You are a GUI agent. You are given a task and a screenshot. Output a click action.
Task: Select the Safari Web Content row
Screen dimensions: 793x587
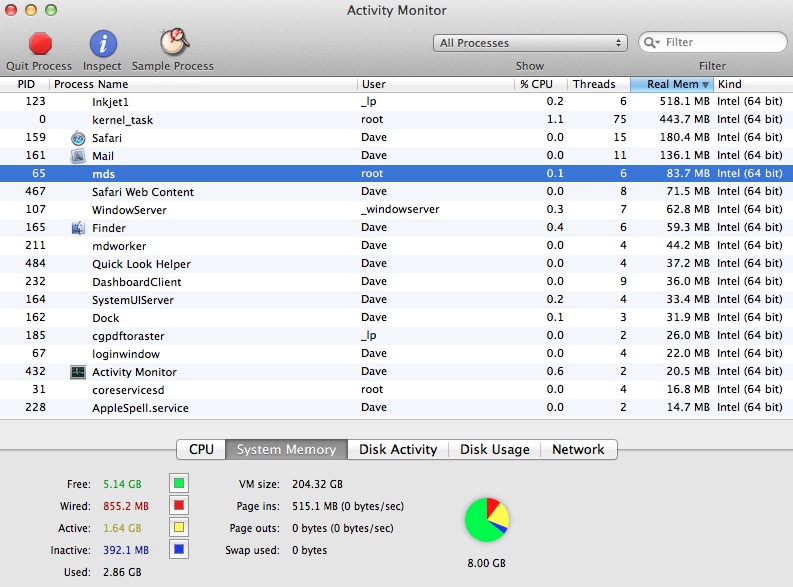click(396, 192)
